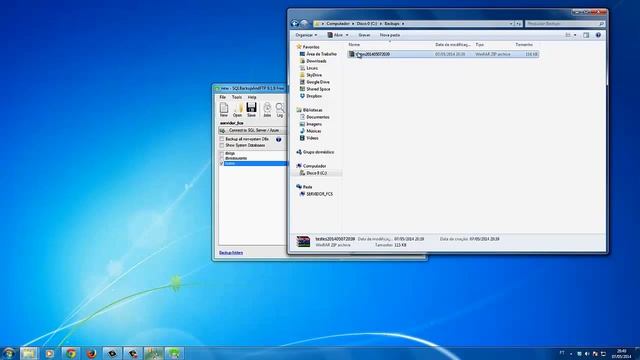Click the New icon in SQLBackupAndFTP toolbar
The width and height of the screenshot is (640, 360).
(x=224, y=109)
